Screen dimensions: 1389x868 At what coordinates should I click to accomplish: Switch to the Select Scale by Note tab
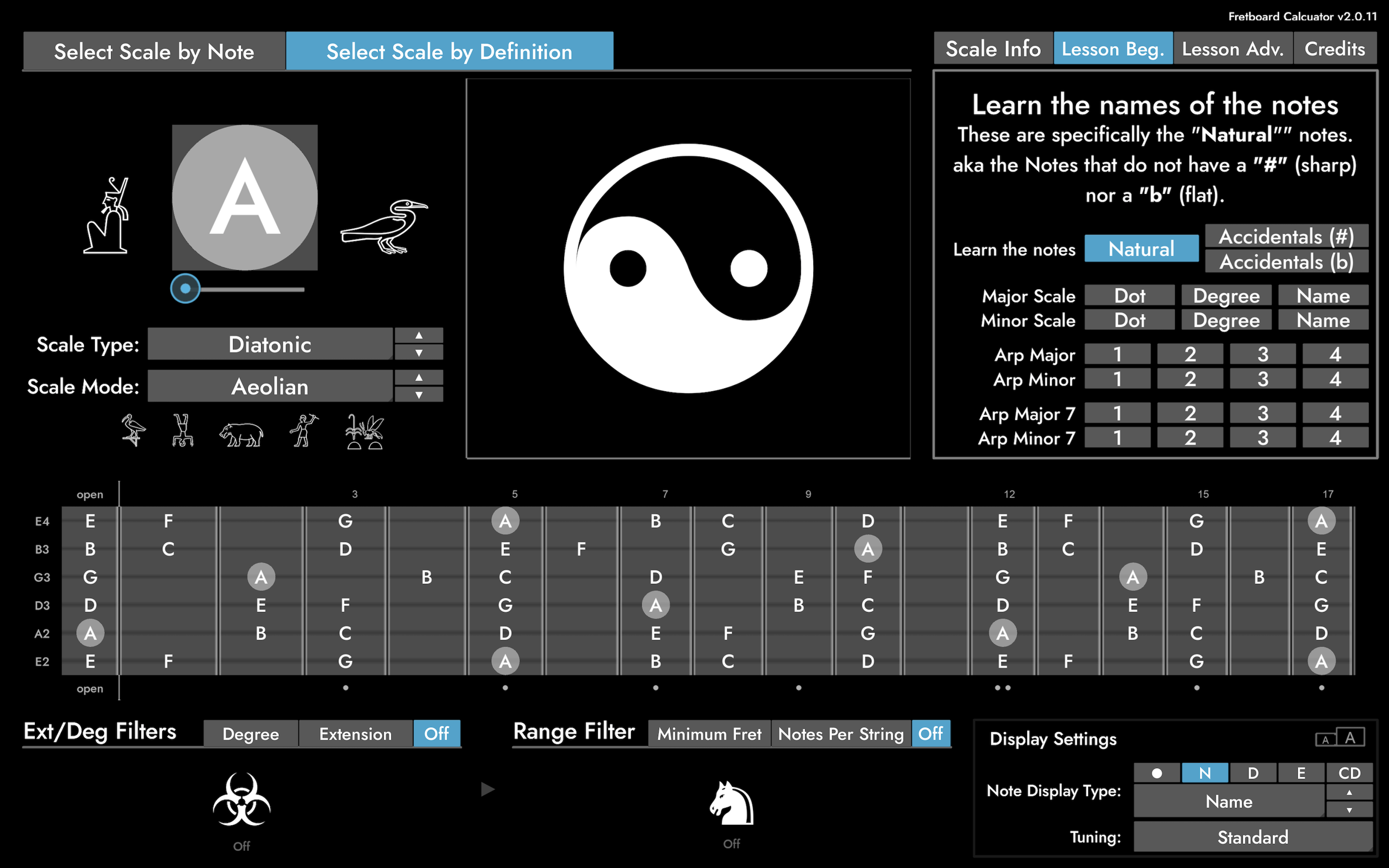[154, 51]
